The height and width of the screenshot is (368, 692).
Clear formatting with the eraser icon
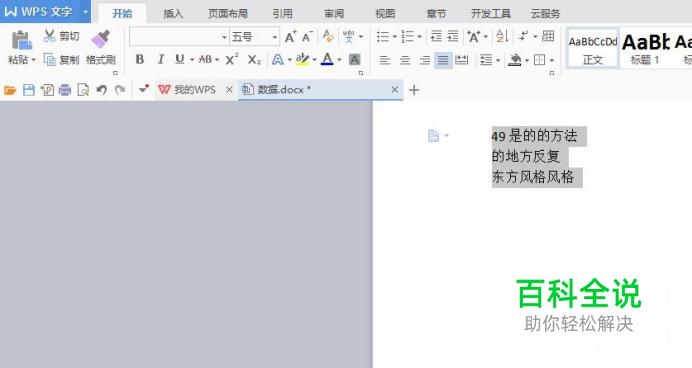coord(328,36)
